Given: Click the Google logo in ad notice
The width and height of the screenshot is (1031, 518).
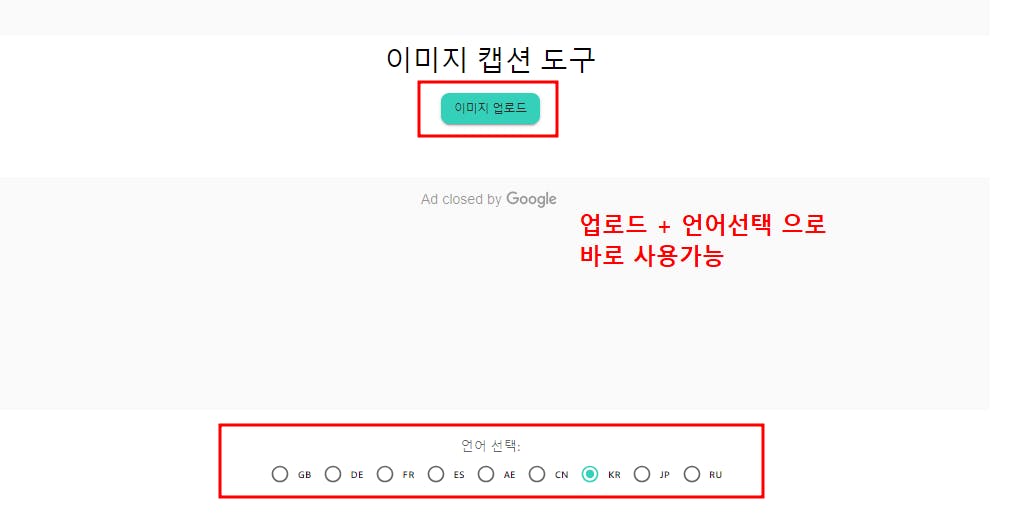Looking at the screenshot, I should (x=531, y=199).
